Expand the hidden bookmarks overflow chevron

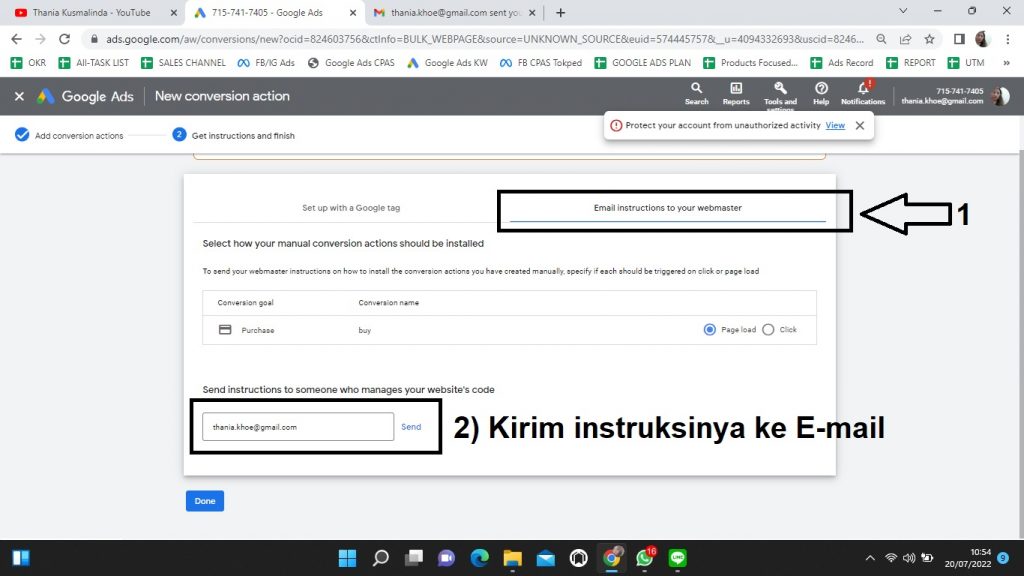coord(1005,63)
